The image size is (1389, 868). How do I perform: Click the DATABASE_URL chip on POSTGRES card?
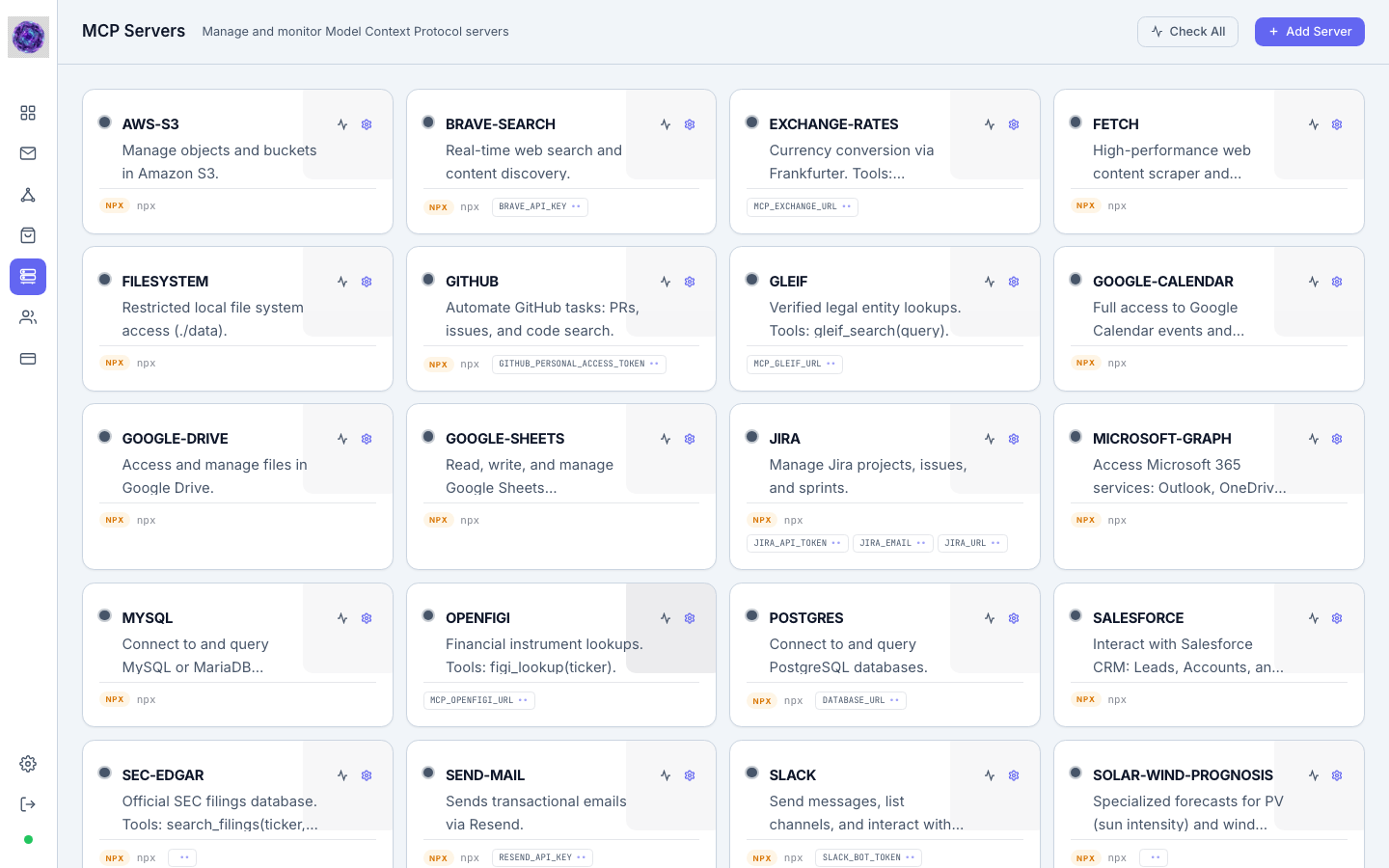(860, 700)
